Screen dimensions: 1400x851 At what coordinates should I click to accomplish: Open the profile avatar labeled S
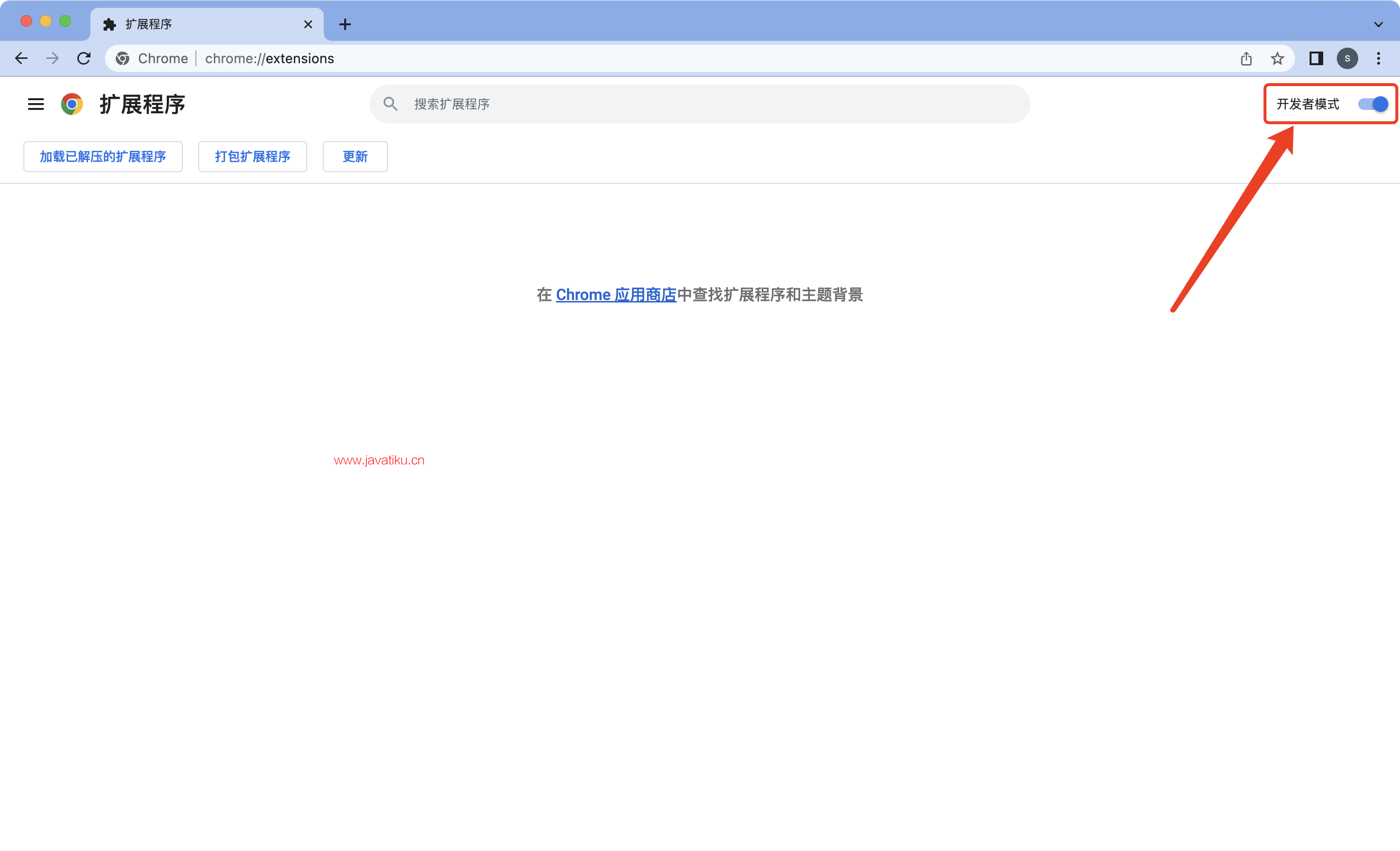(x=1347, y=58)
